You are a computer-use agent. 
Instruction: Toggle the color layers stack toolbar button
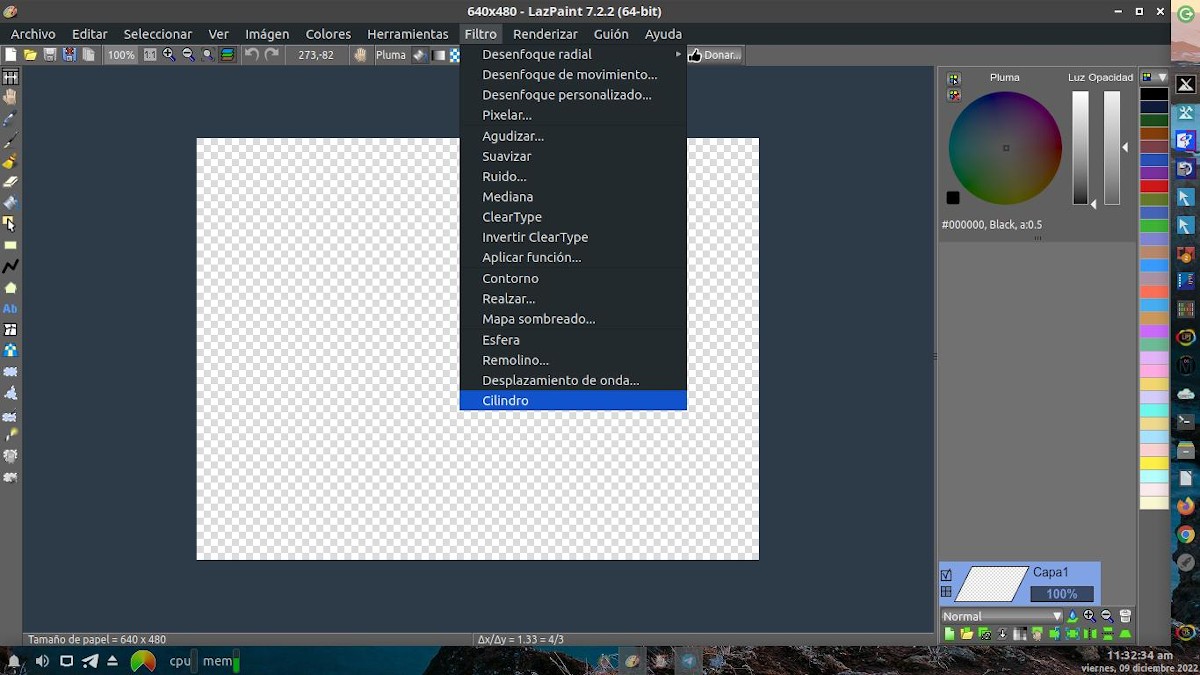coord(227,55)
